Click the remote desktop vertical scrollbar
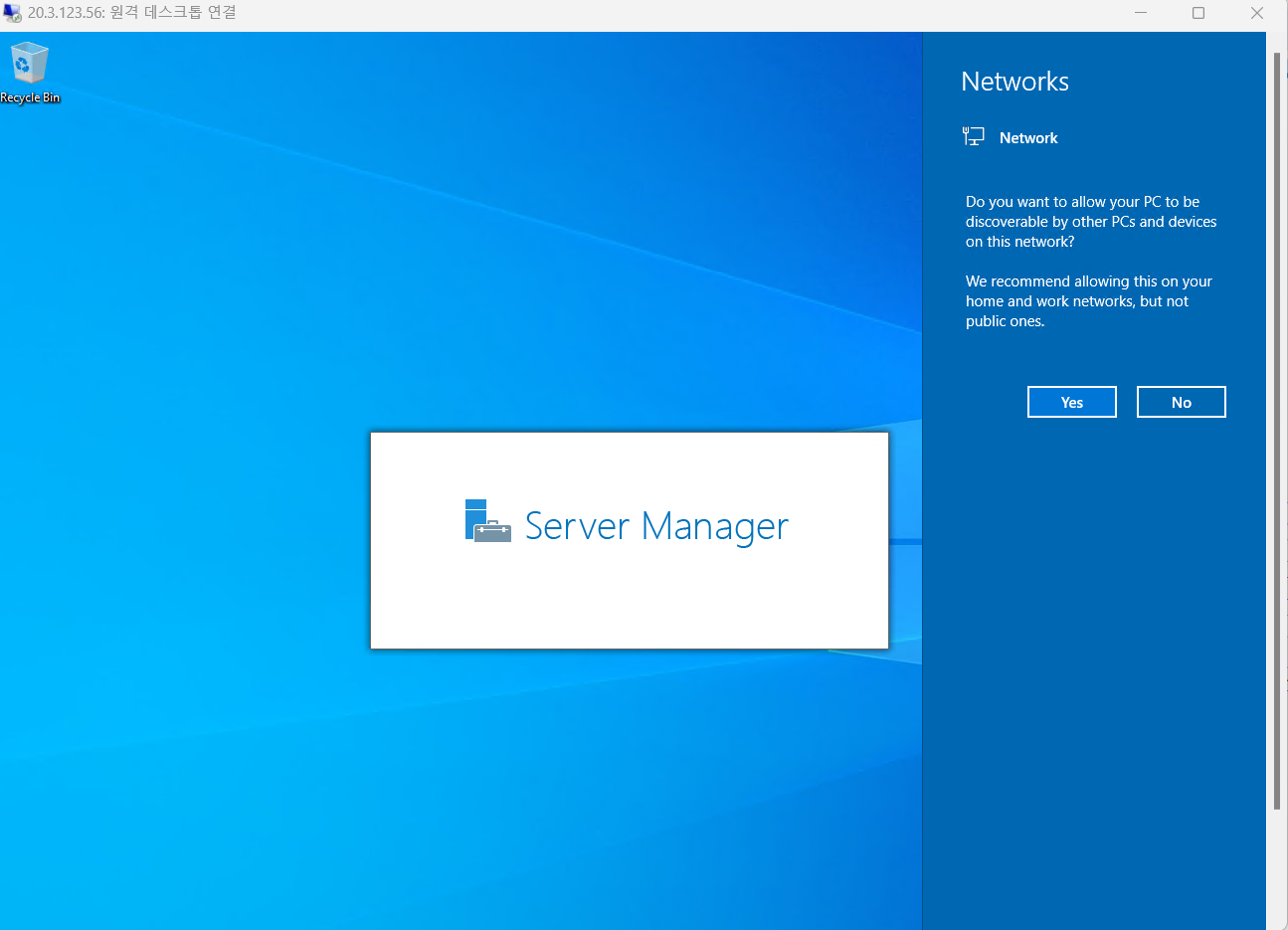1288x930 pixels. point(1277,431)
